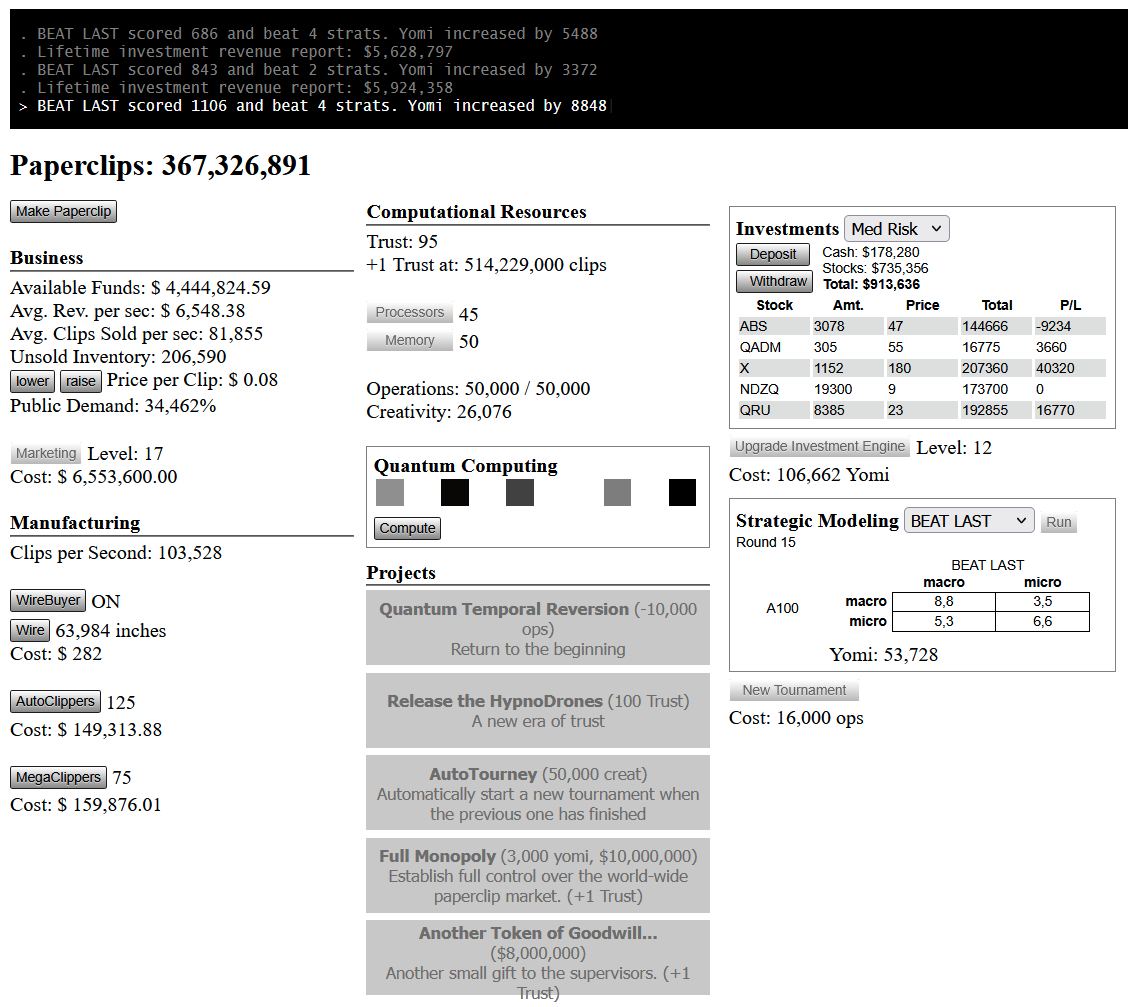Click the Make Paperclip button
Screen dimensions: 1128x1007
click(63, 211)
